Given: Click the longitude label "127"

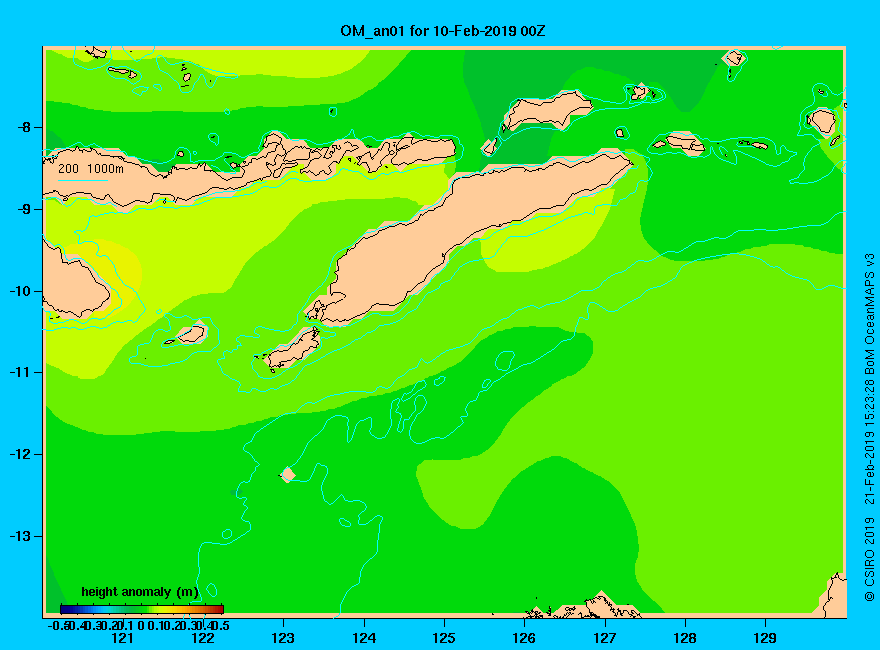Looking at the screenshot, I should click(x=604, y=638).
